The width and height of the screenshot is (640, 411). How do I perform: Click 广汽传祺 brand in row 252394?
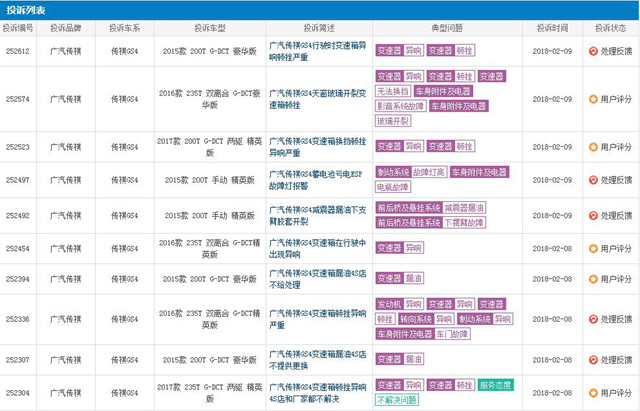[x=66, y=279]
